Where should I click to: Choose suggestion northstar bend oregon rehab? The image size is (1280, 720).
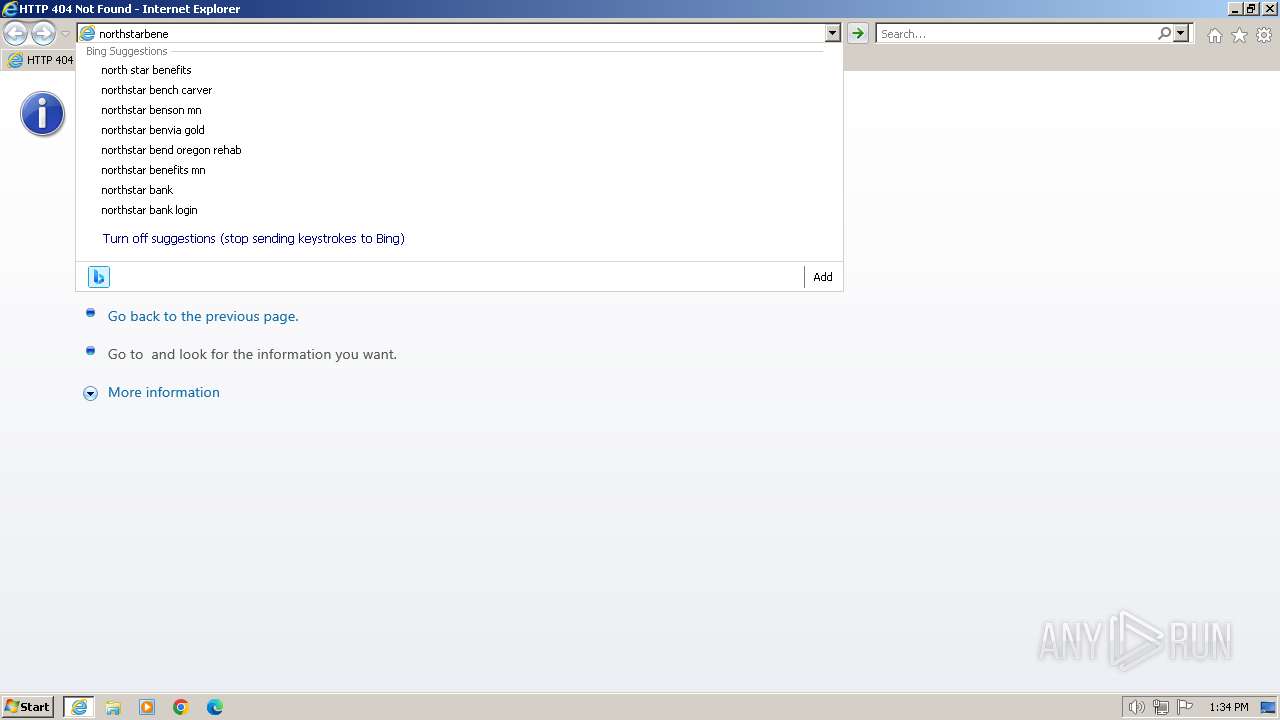click(171, 150)
